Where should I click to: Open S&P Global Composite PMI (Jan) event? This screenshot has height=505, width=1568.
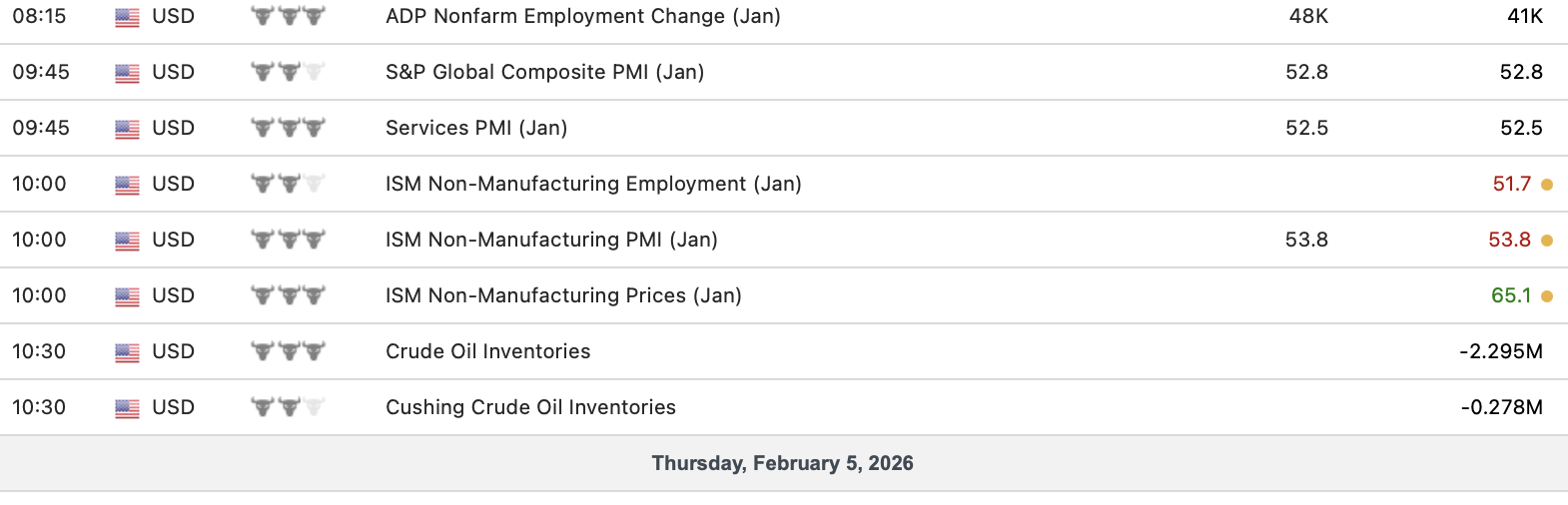544,73
